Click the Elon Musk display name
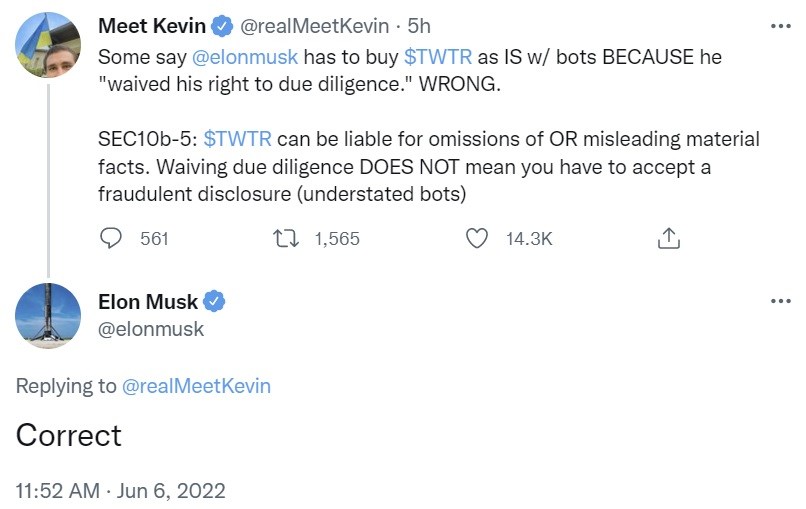Image resolution: width=806 pixels, height=509 pixels. pos(148,301)
